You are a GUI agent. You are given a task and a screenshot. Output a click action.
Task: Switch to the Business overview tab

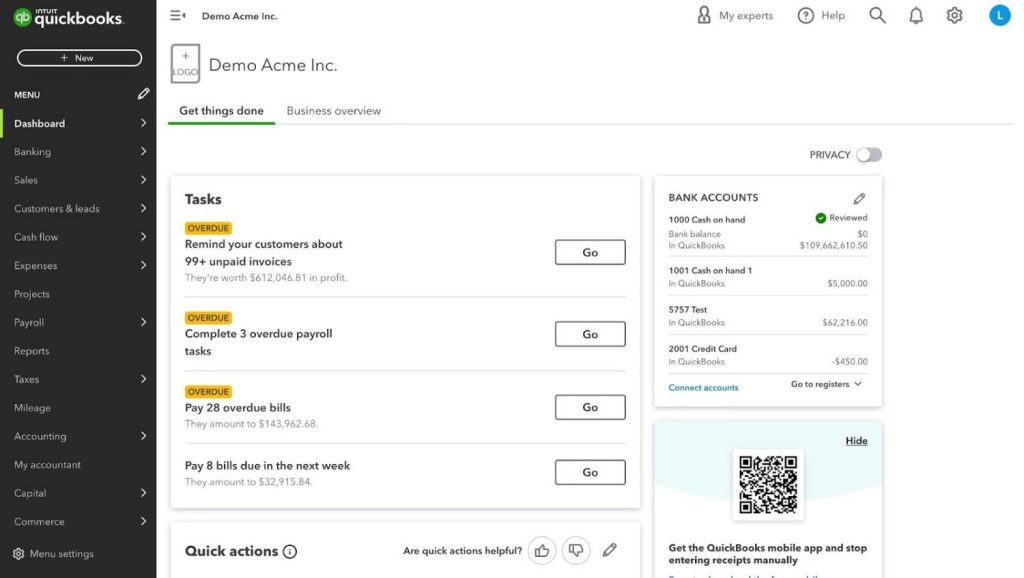pyautogui.click(x=333, y=111)
